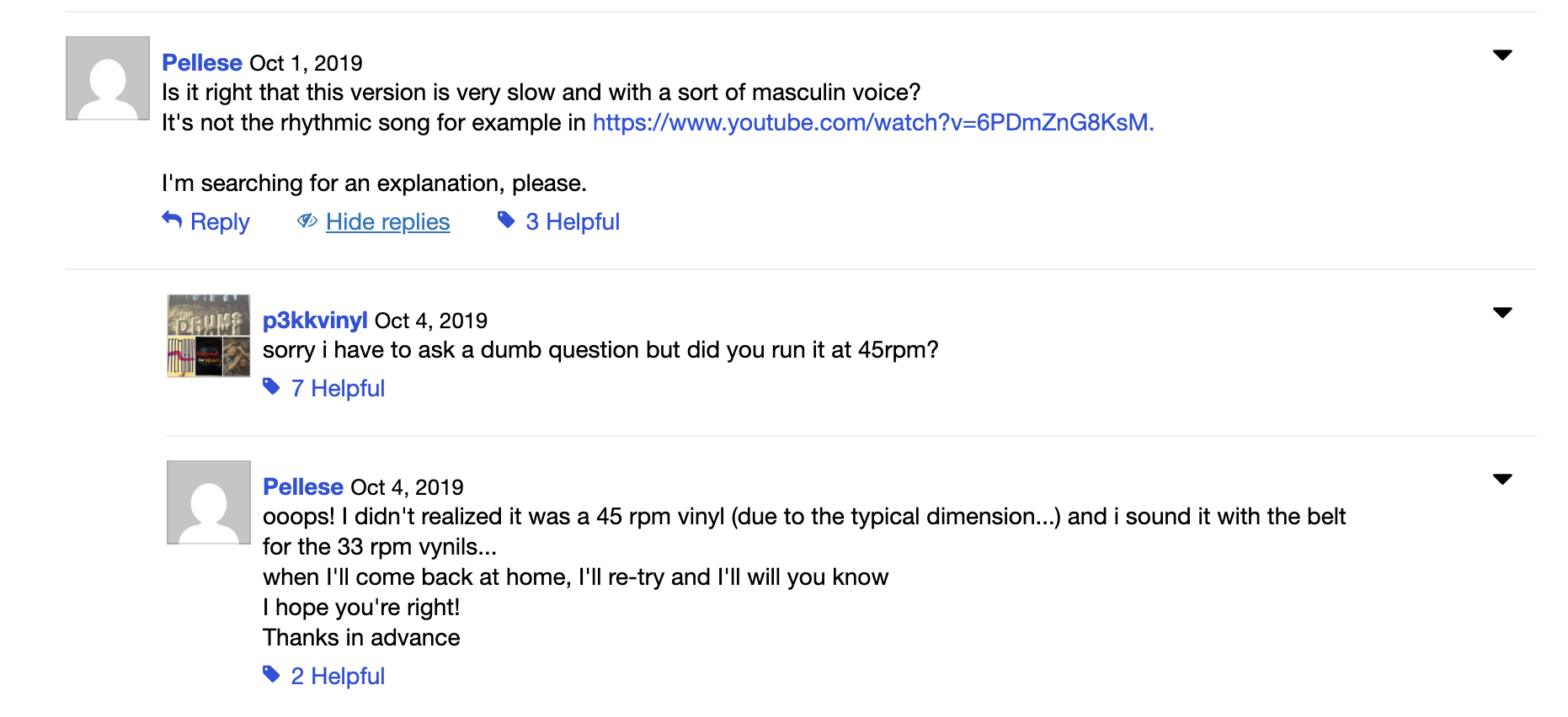Click Reply under Pellese's first comment

(x=220, y=222)
